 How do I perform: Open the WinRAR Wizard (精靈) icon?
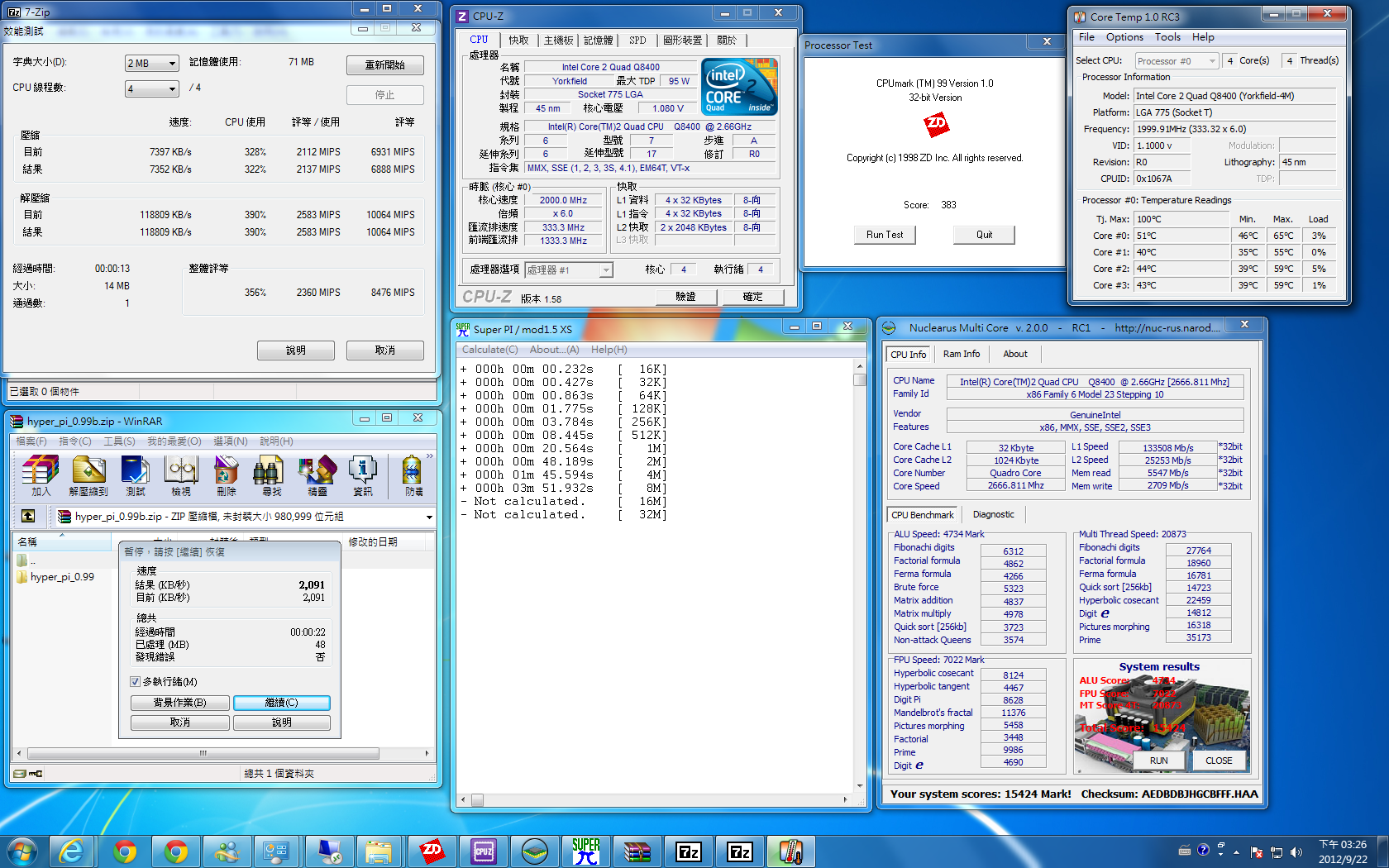pos(317,476)
